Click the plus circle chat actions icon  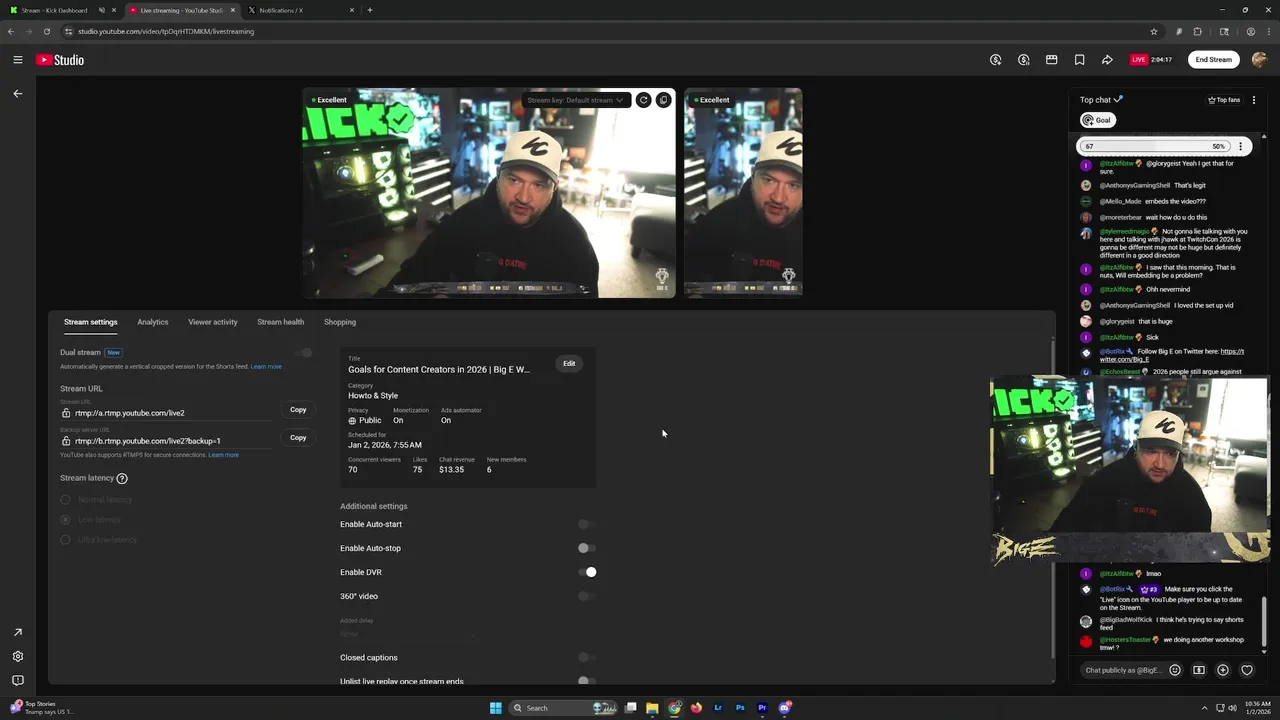[x=1223, y=670]
